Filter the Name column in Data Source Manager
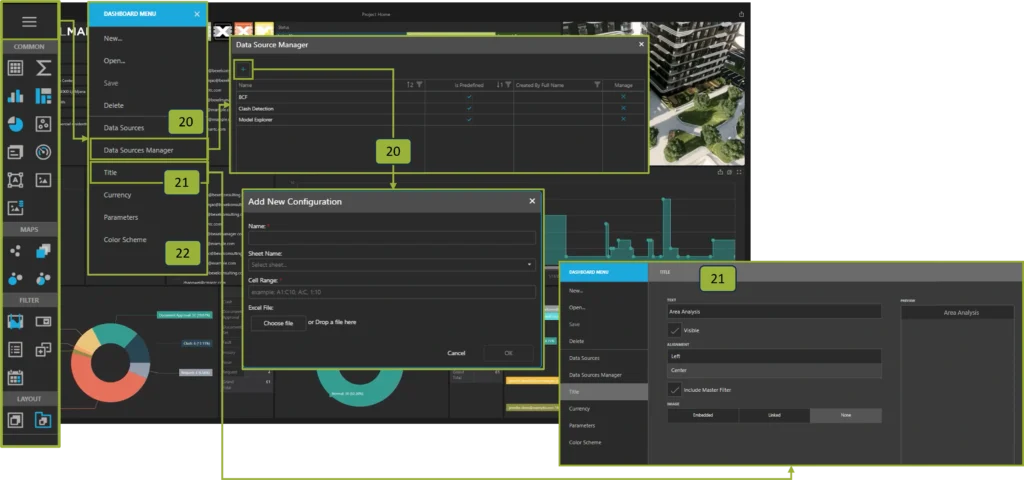Screen dimensions: 1024x480 (x=419, y=85)
